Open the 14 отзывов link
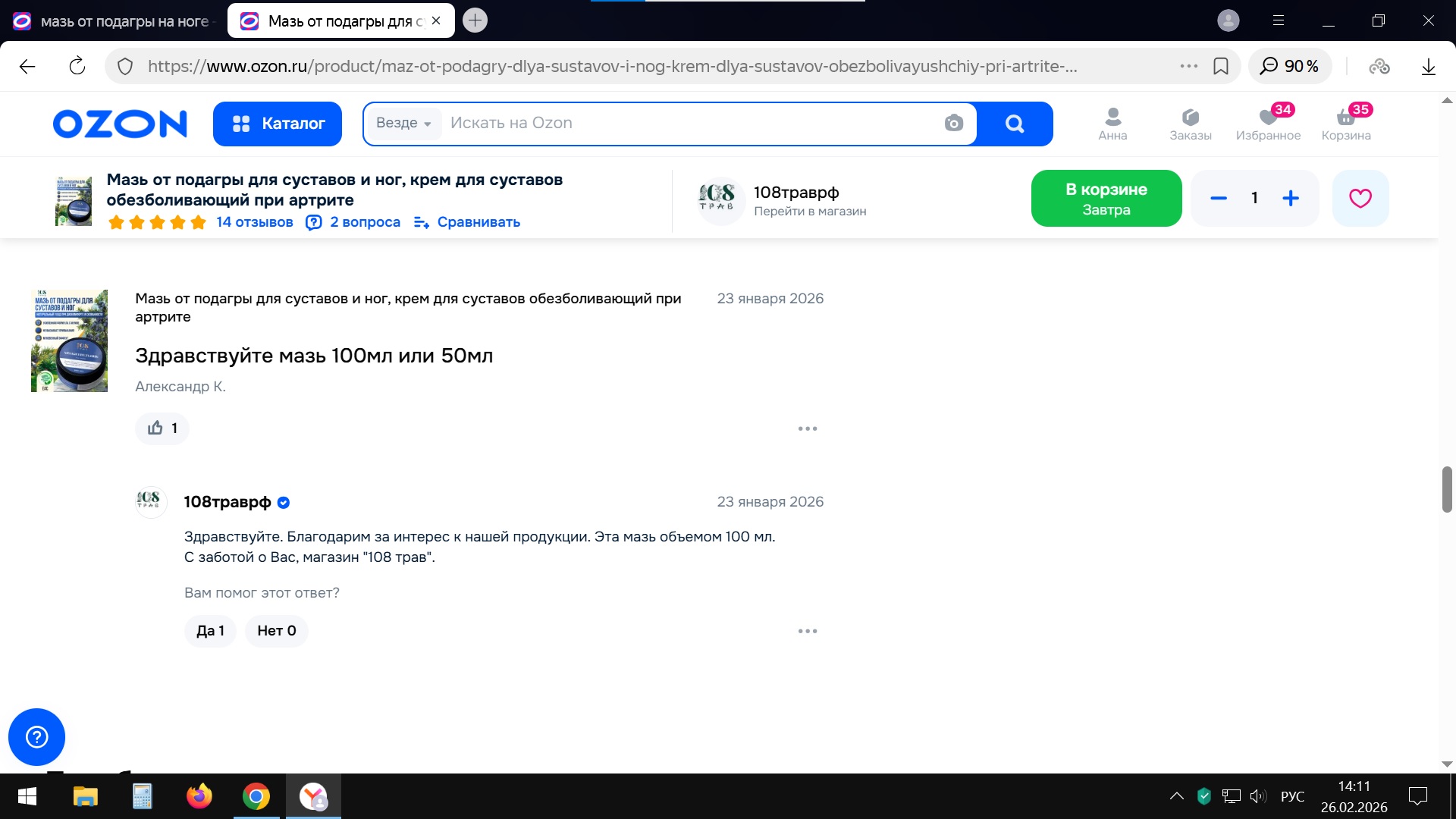 click(x=254, y=222)
